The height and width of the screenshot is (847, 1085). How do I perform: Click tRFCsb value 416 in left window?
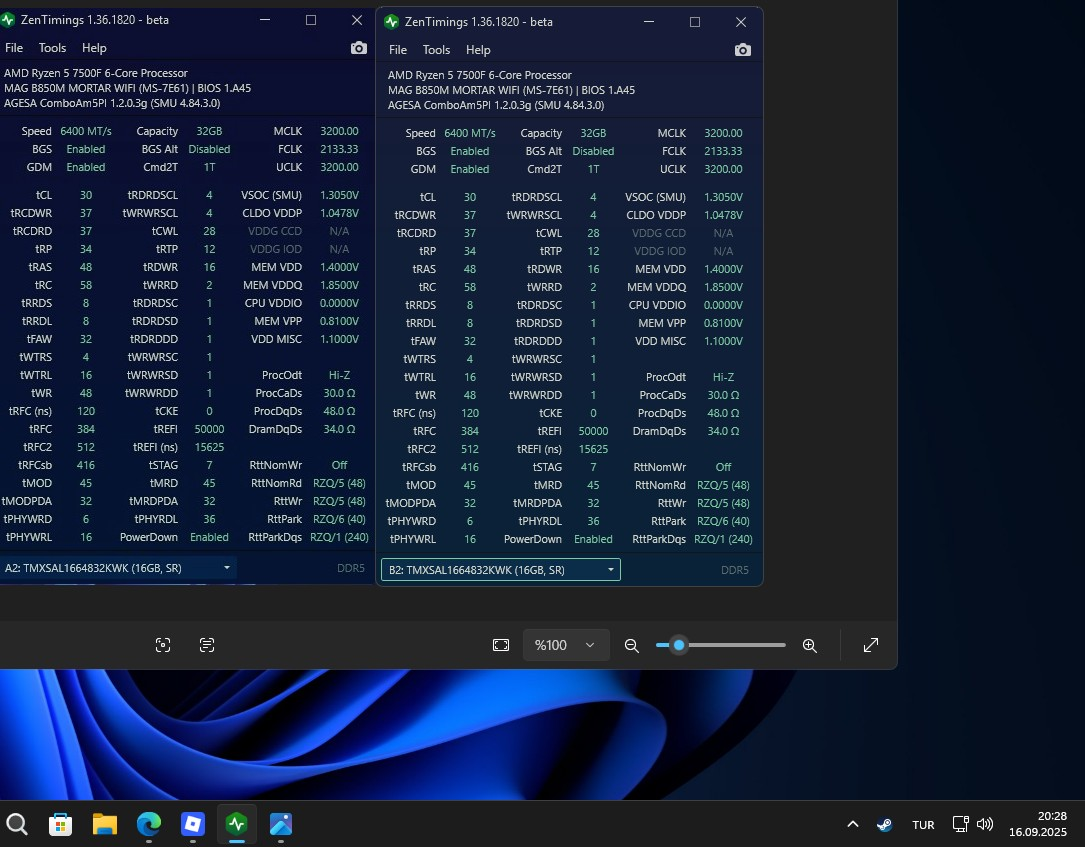pos(86,465)
